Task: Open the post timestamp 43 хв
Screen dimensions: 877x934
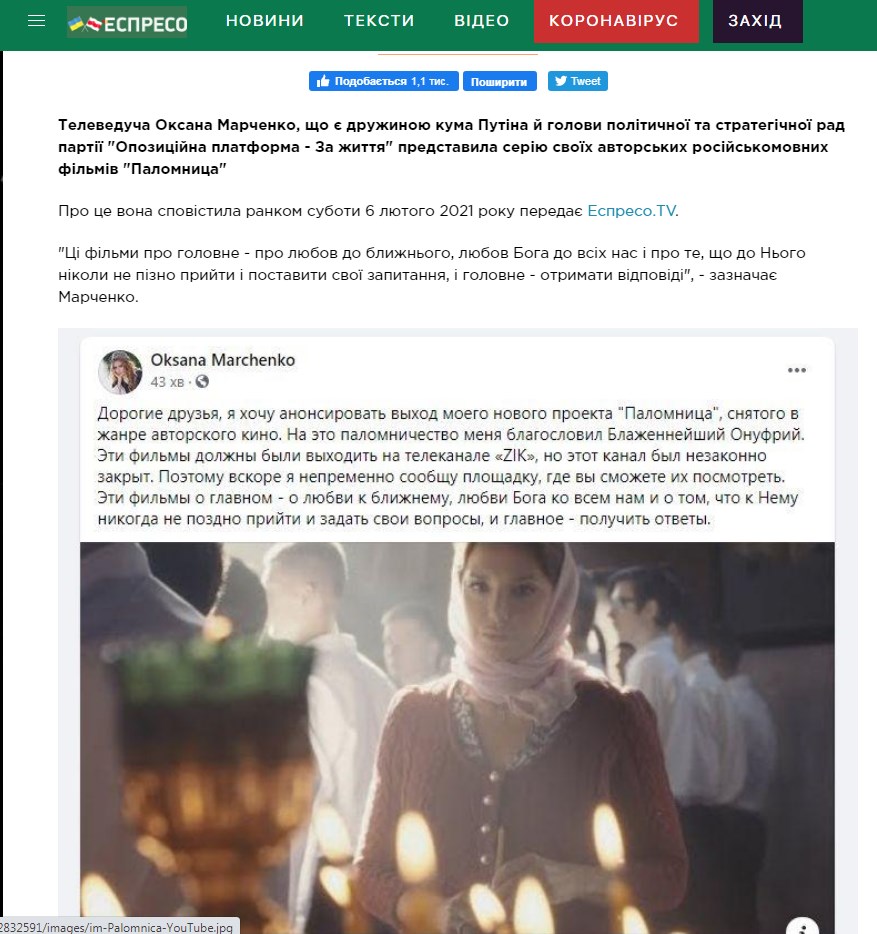Action: click(167, 382)
